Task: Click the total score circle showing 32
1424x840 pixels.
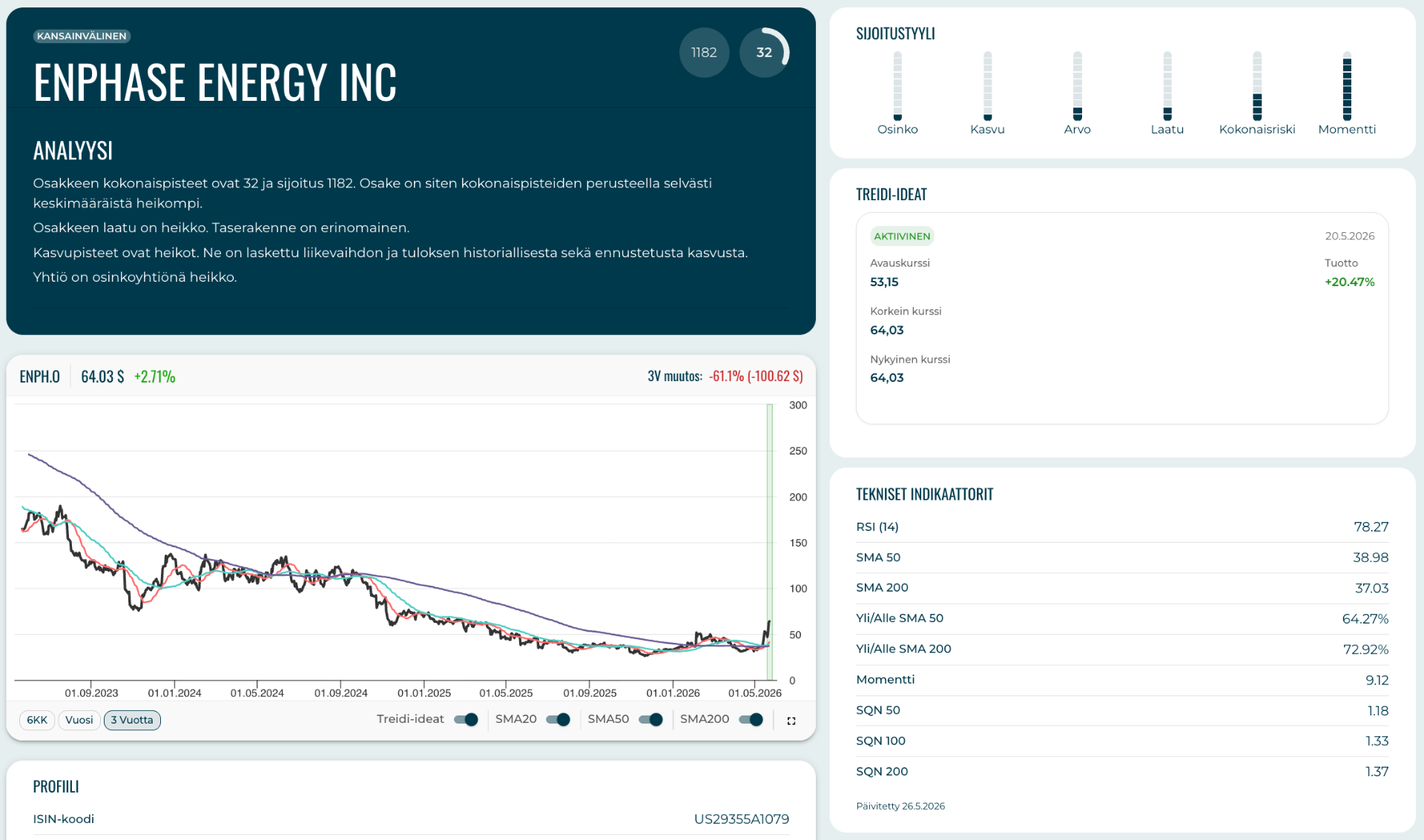Action: pos(764,53)
